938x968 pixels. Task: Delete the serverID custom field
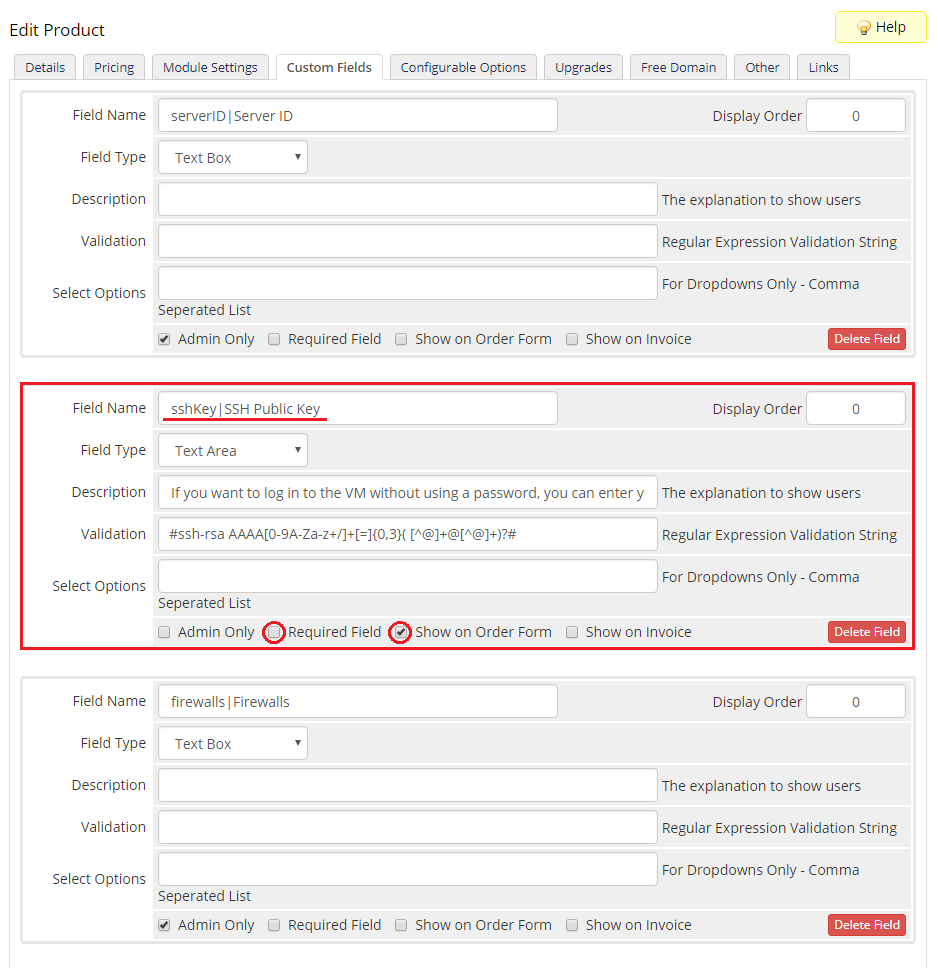pyautogui.click(x=866, y=339)
